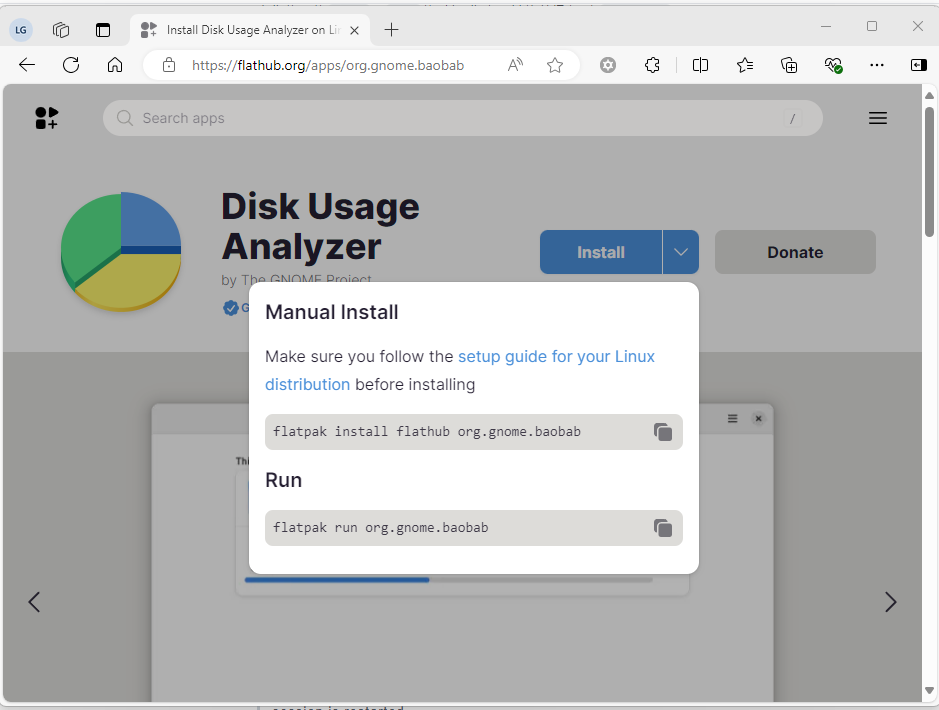Click the blue Install button
Screen dimensions: 939x710
[601, 252]
